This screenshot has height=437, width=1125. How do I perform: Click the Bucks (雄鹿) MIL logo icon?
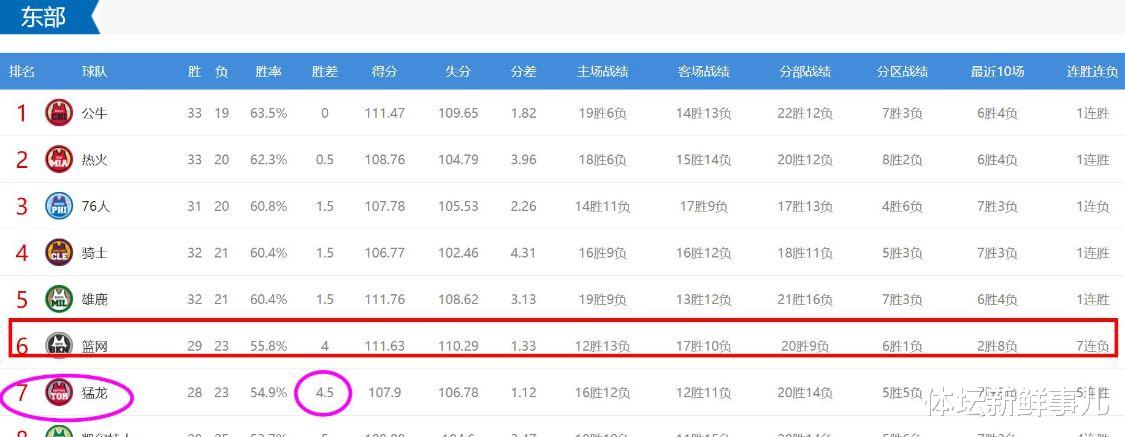coord(59,299)
